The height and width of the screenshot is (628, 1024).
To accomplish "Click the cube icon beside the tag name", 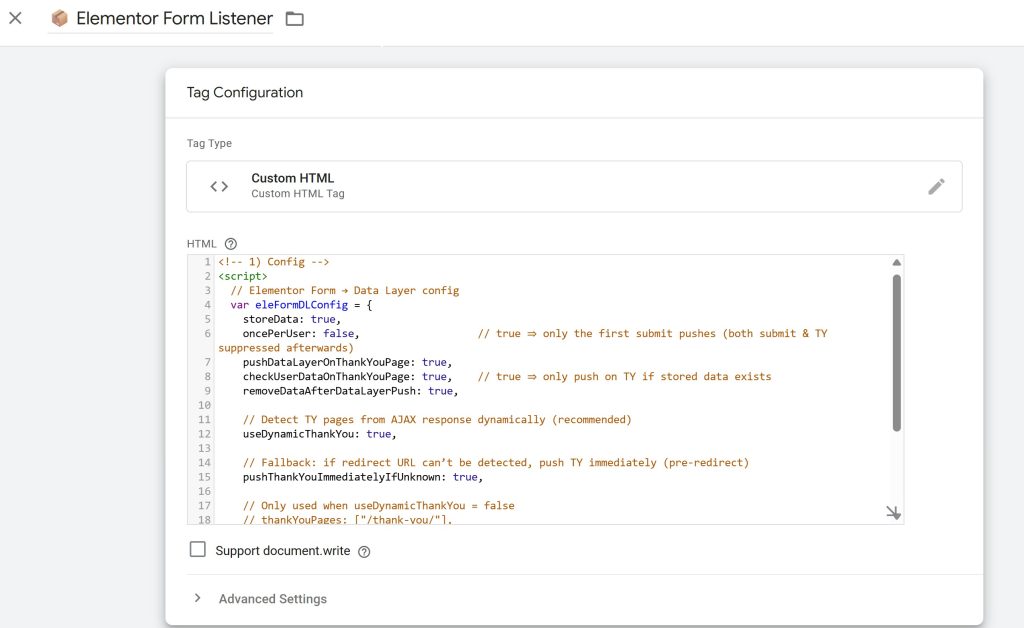I will tap(59, 18).
